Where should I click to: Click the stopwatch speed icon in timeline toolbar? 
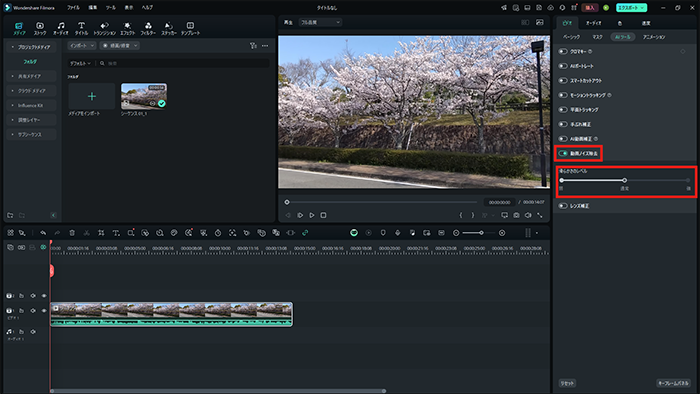pos(218,233)
